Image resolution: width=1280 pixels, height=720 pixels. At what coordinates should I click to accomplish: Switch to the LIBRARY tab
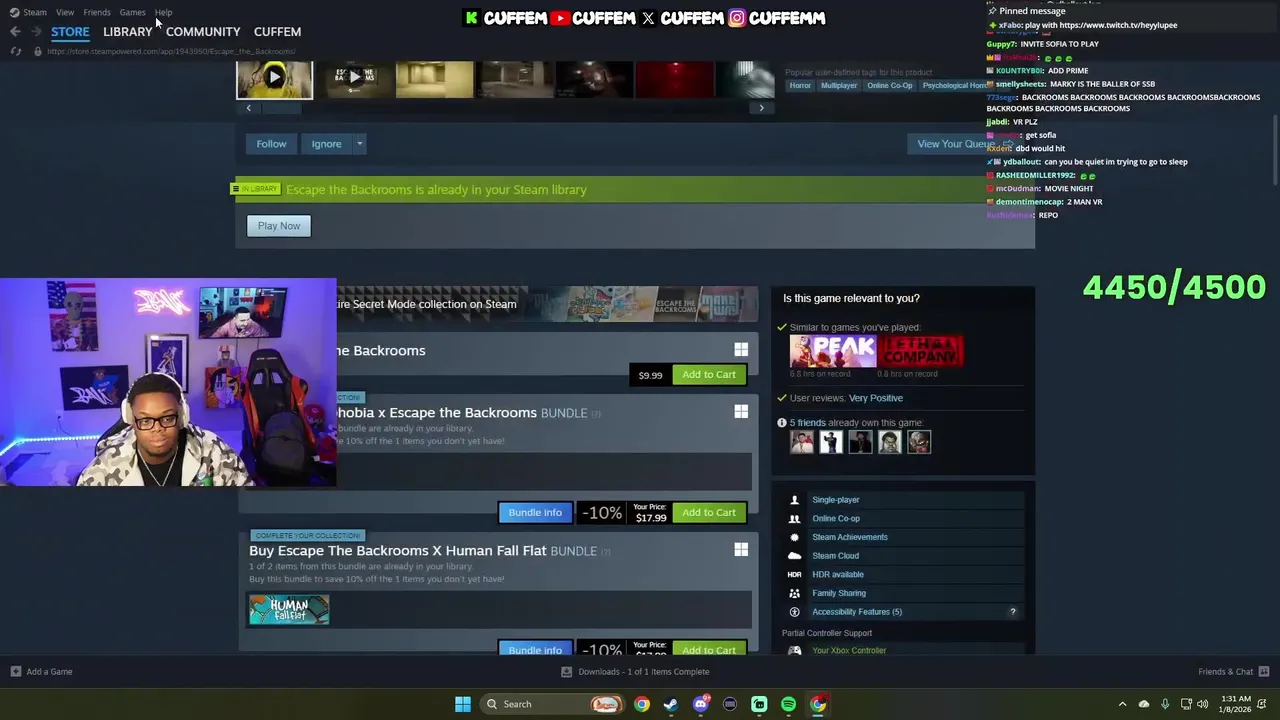tap(128, 32)
